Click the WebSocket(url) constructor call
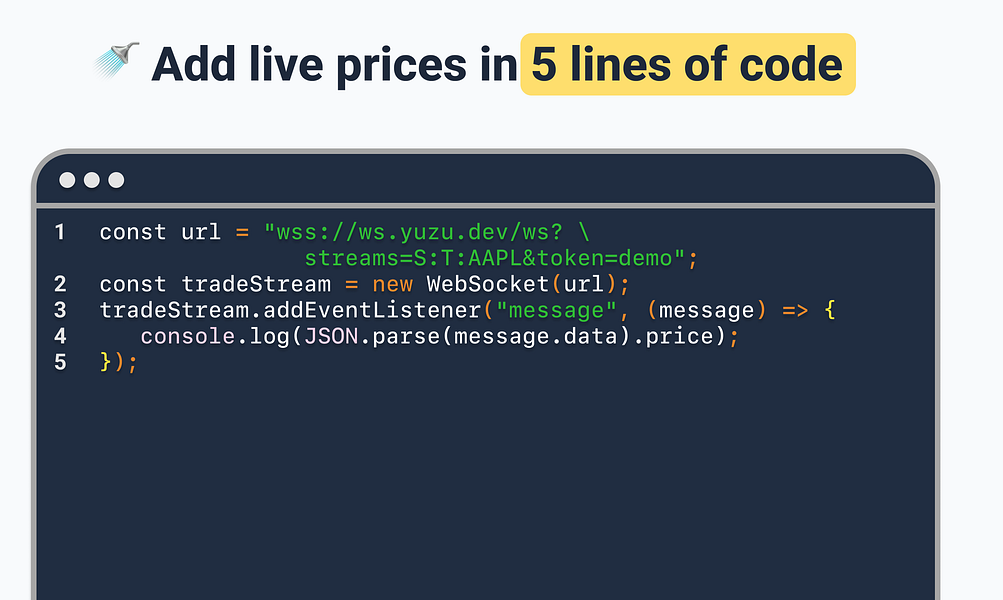The height and width of the screenshot is (600, 1003). point(522,284)
